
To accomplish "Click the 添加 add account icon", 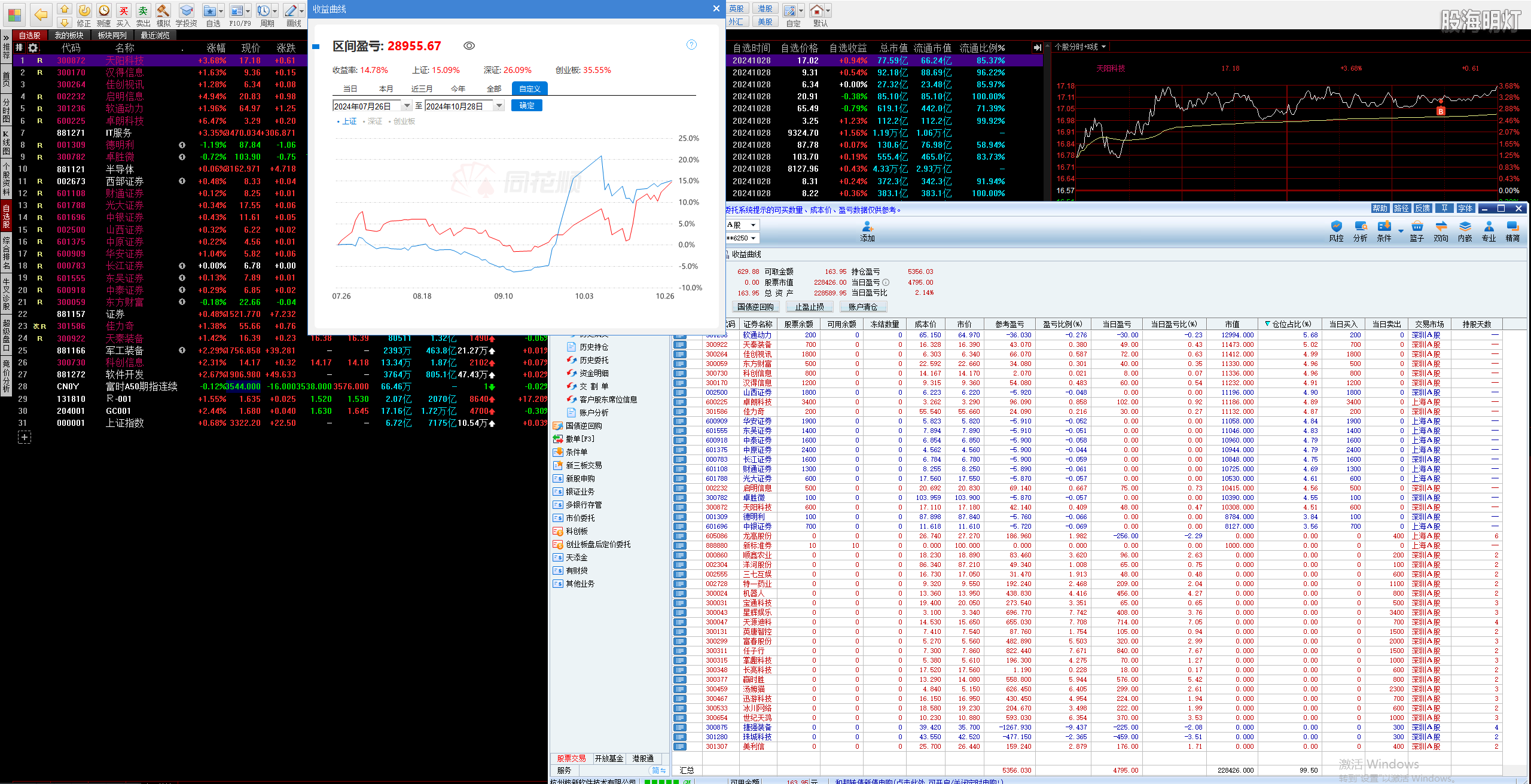I will point(868,226).
